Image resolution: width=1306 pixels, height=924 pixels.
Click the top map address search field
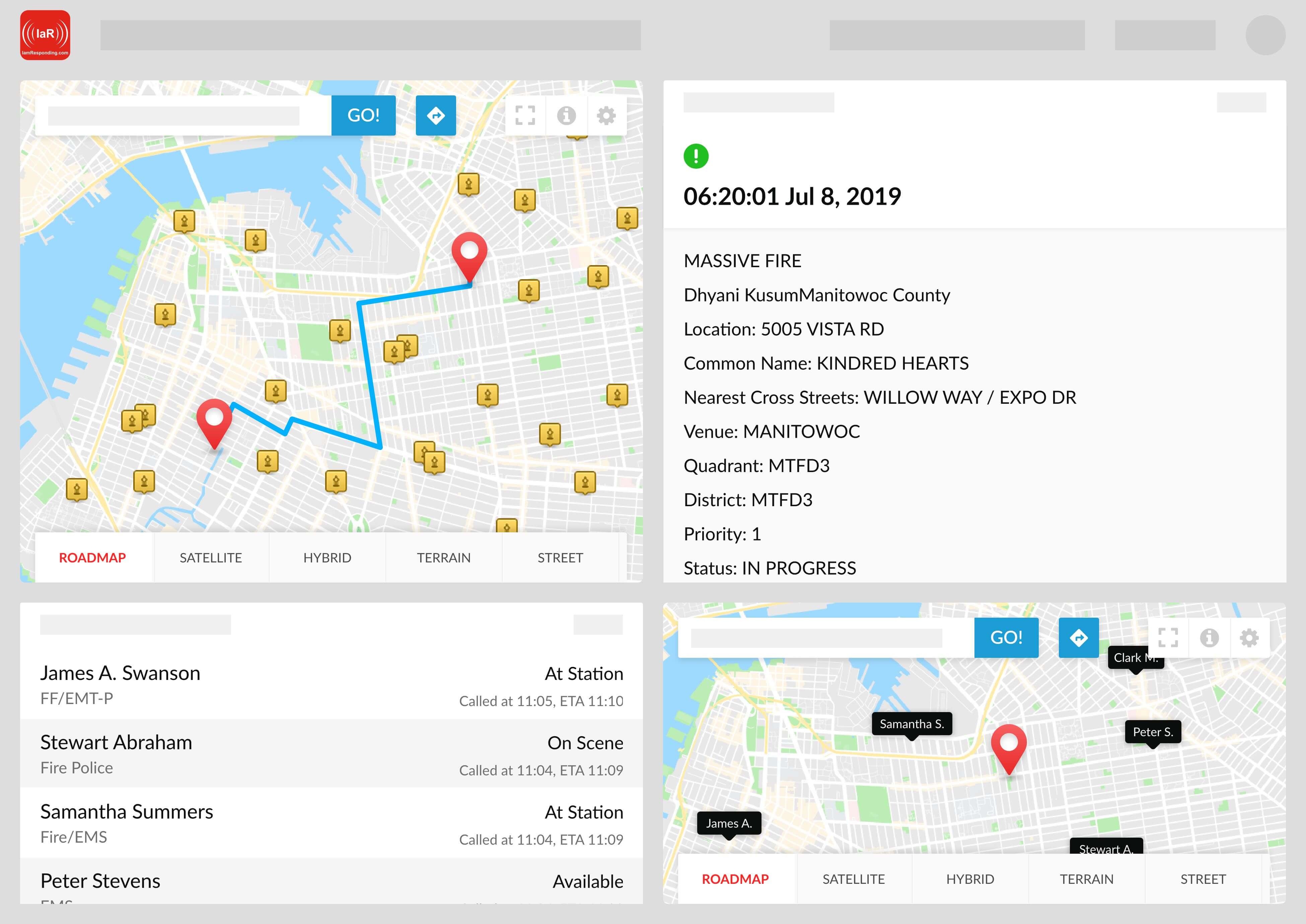pyautogui.click(x=173, y=115)
